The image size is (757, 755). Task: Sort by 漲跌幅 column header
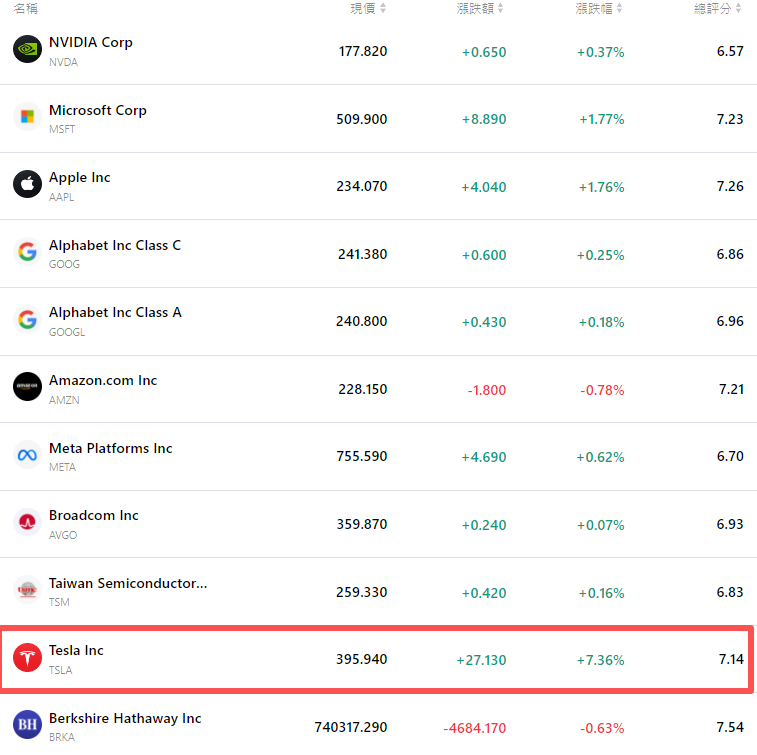[x=599, y=8]
